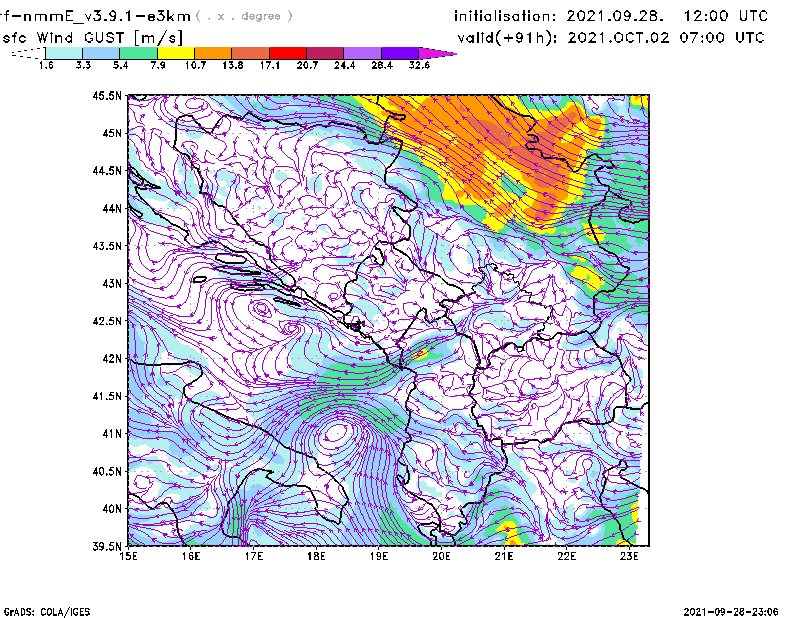Click the legend value 7.9
The image size is (800, 618).
coord(158,65)
